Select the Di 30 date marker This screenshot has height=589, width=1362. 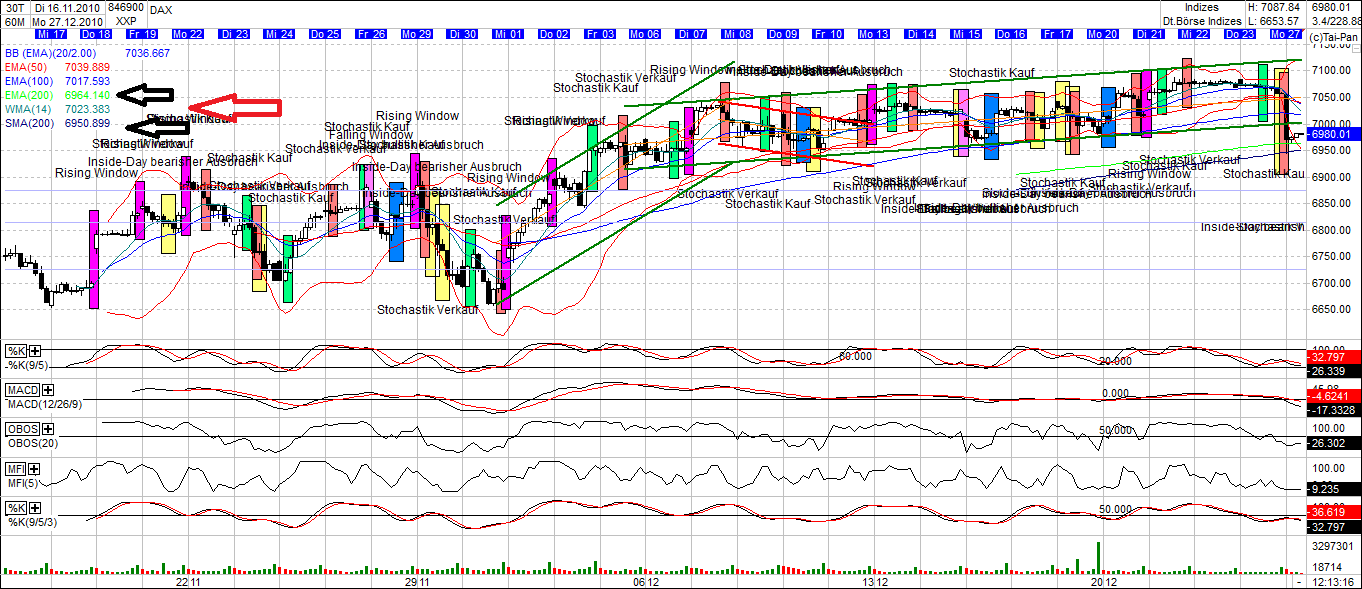click(x=463, y=34)
